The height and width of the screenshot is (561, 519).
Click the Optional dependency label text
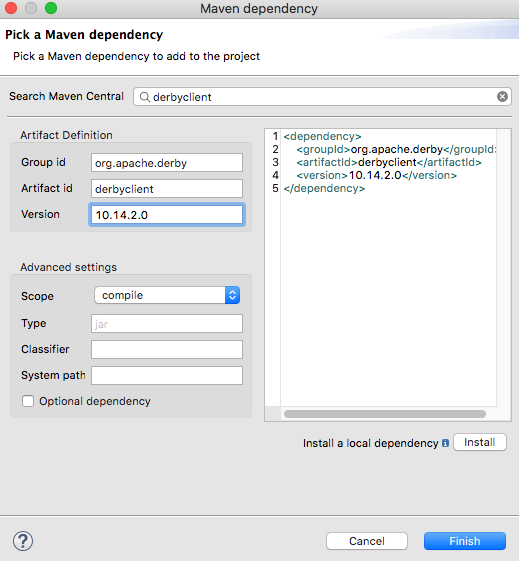[95, 401]
